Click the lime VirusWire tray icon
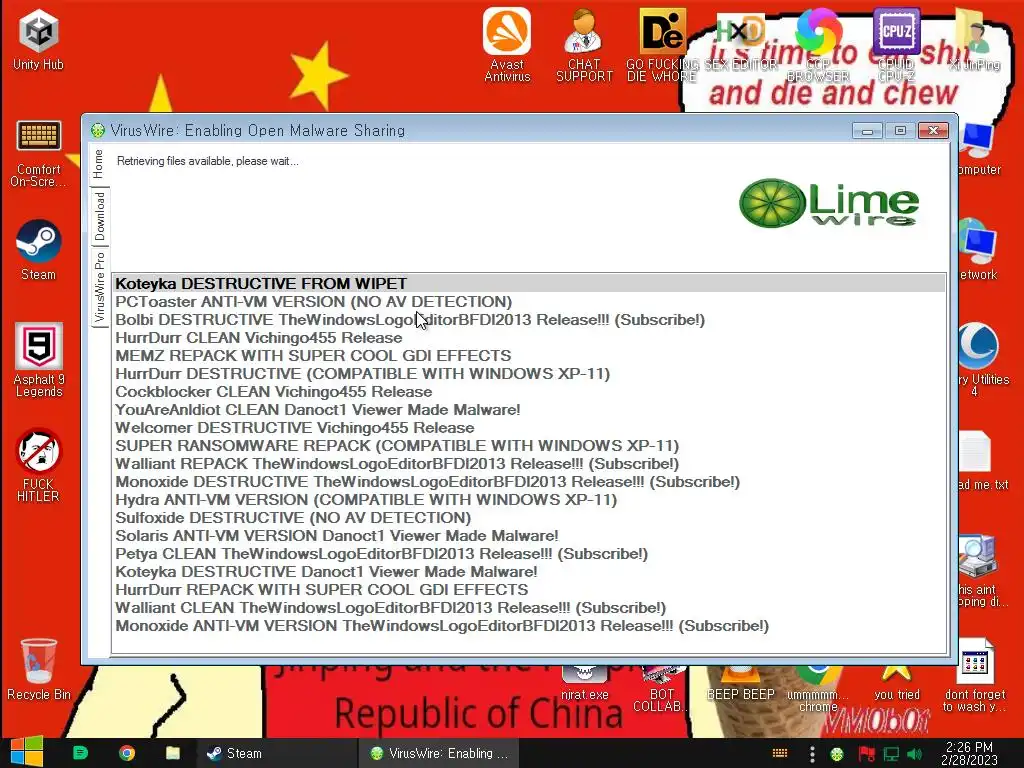The height and width of the screenshot is (768, 1024). (x=837, y=754)
